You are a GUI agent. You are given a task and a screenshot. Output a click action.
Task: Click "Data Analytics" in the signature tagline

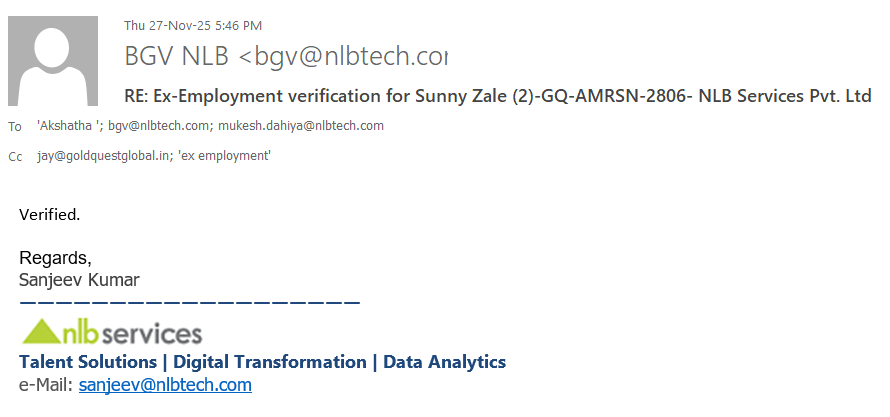445,362
